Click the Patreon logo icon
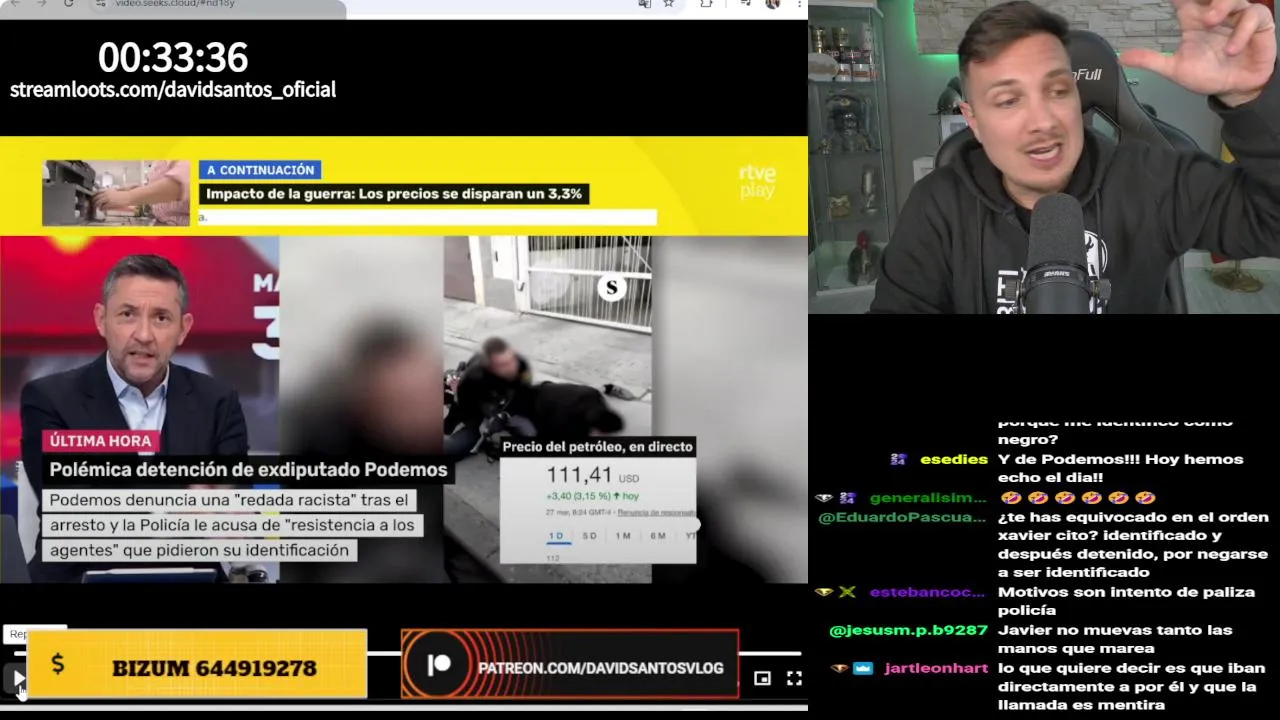This screenshot has width=1280, height=720. (439, 665)
